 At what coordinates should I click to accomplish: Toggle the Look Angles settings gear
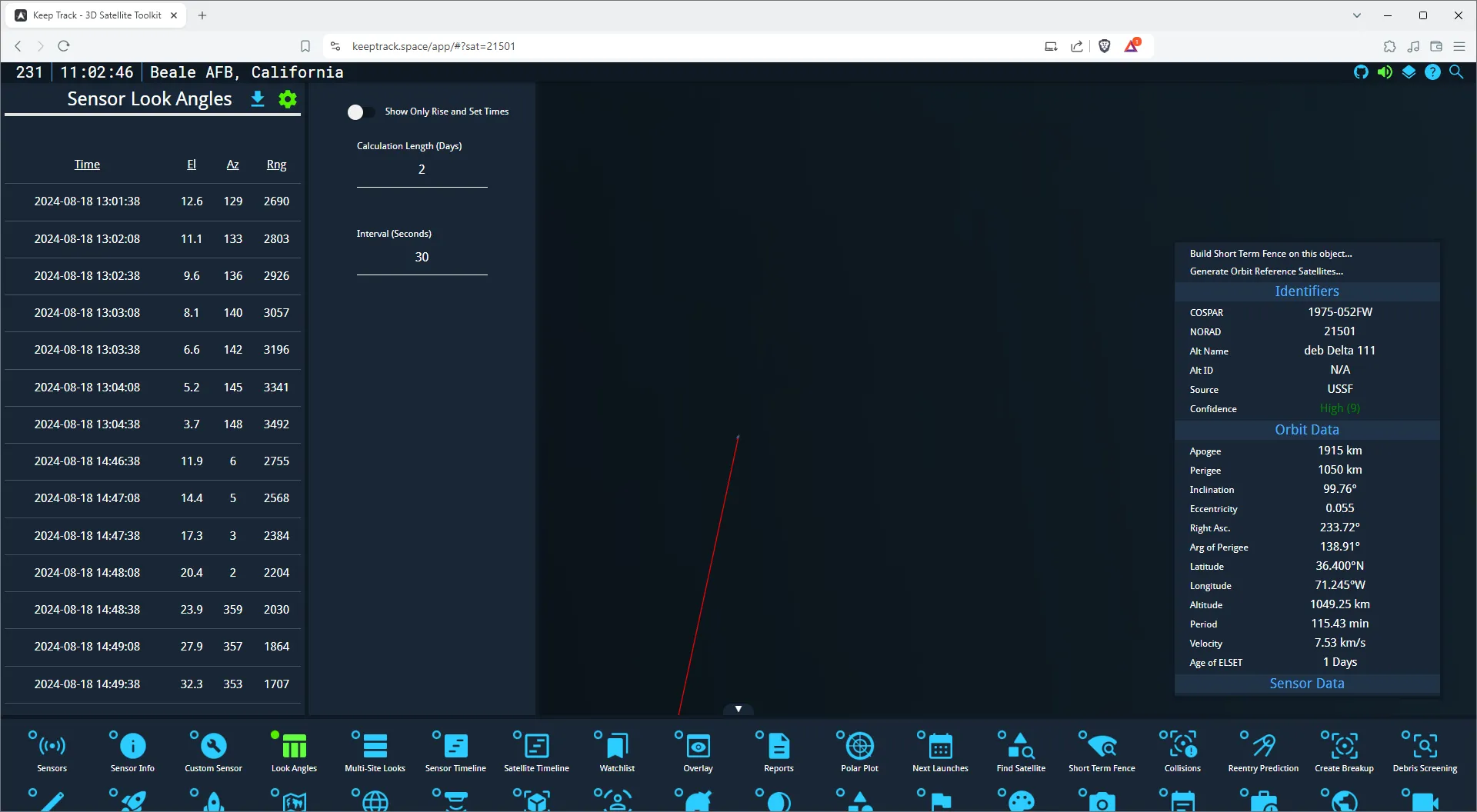coord(288,99)
